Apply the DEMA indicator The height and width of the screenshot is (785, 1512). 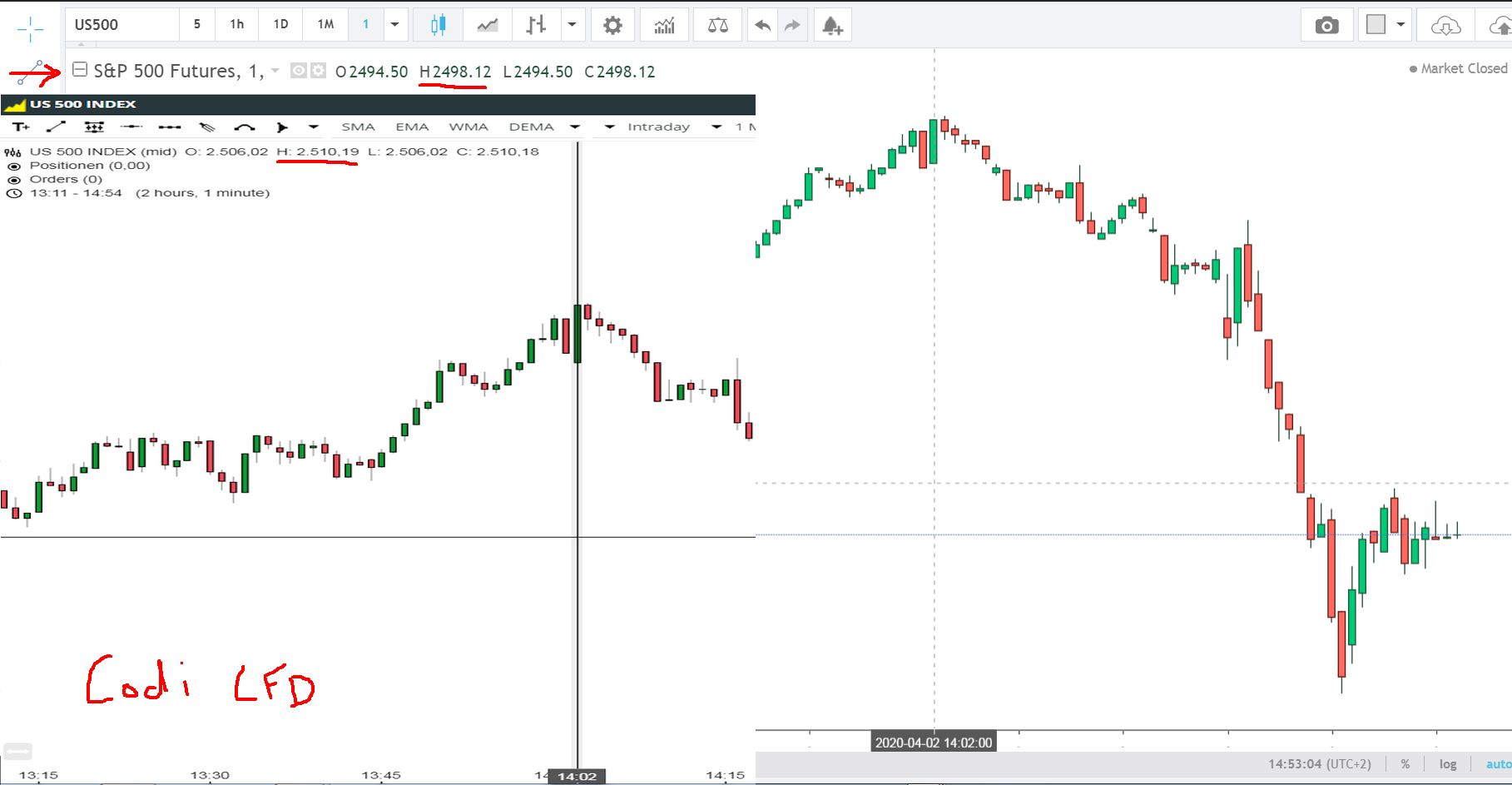coord(532,127)
